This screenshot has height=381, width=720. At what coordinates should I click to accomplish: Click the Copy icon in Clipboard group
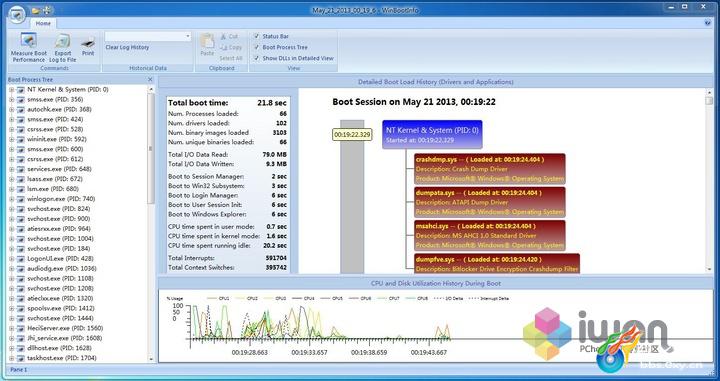click(x=224, y=47)
